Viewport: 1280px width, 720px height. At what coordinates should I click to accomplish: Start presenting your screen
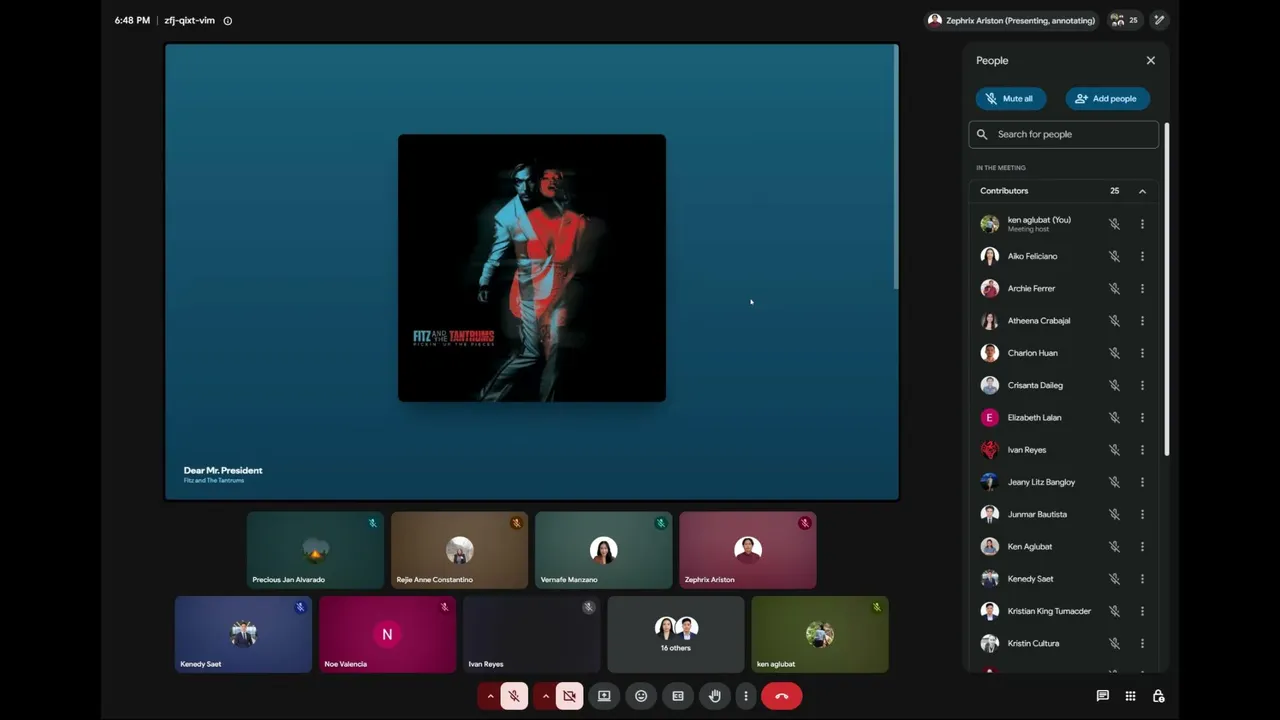[604, 696]
